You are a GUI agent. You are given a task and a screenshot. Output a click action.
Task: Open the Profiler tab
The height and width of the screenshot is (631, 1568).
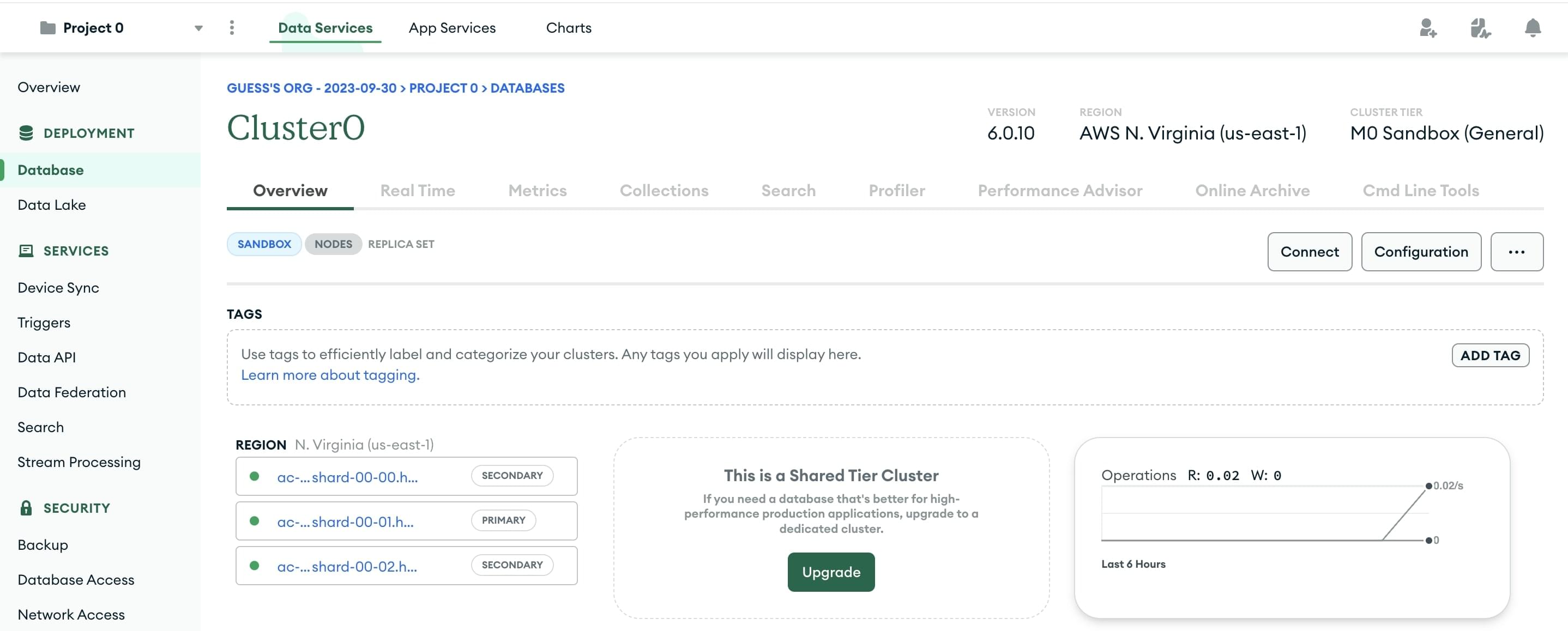click(897, 191)
